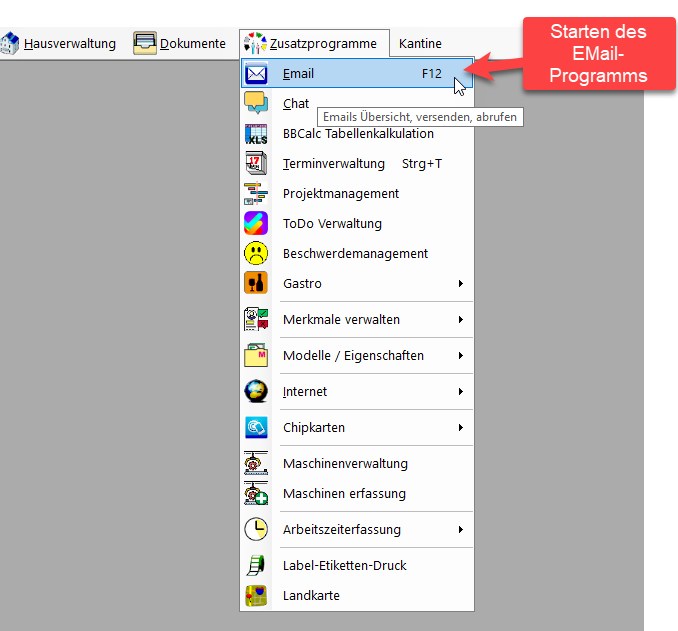Launch Label-Etiketten-Druck

pos(357,565)
